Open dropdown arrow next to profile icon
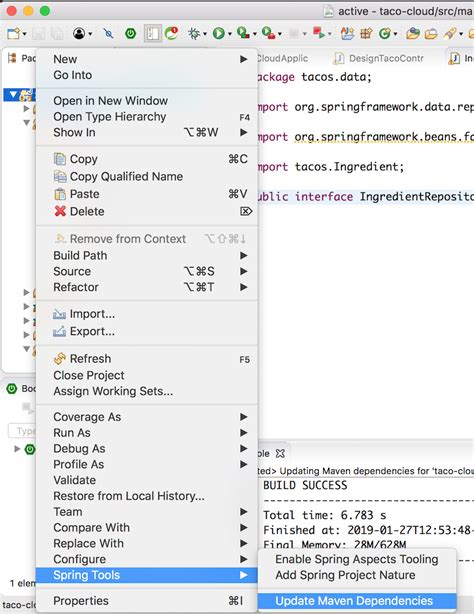 [90, 34]
